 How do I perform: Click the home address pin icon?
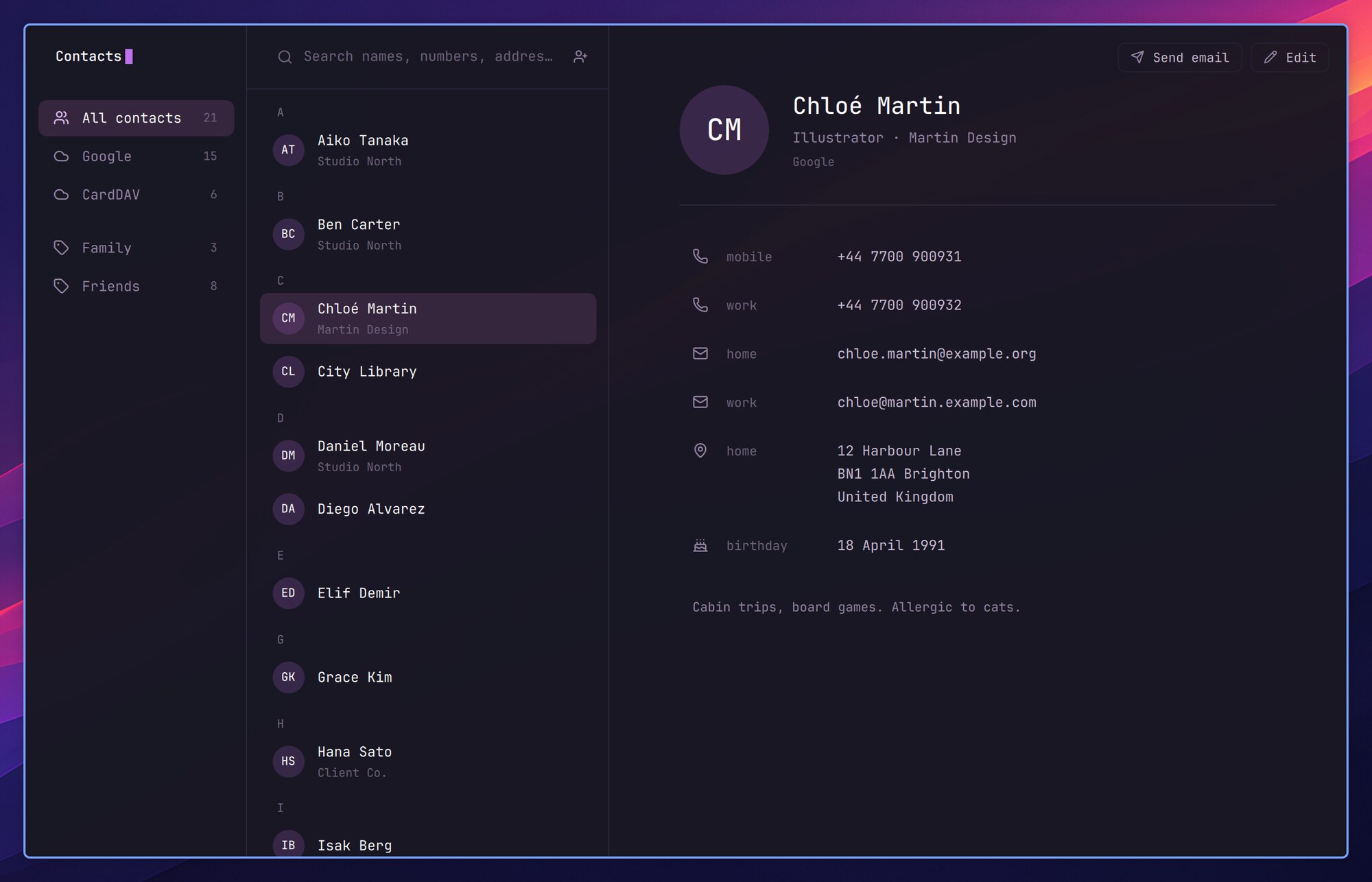[x=700, y=451]
